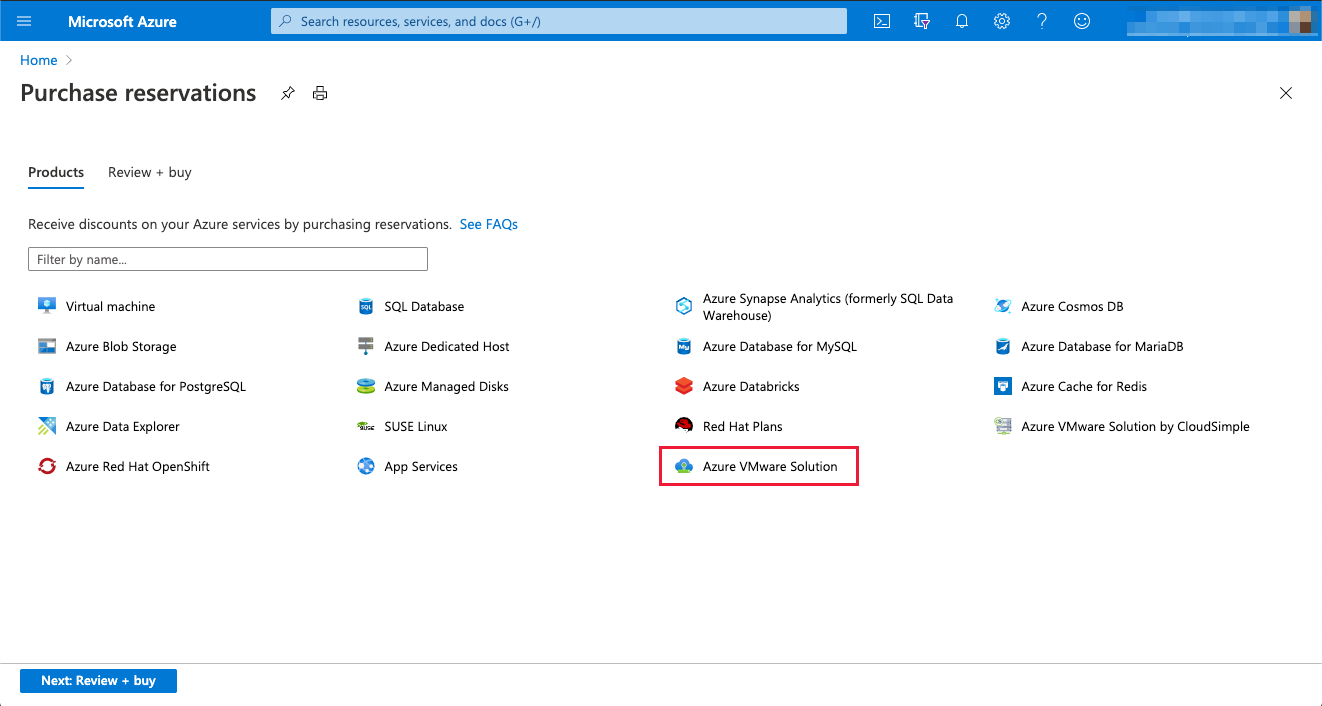Select Azure Blob Storage label

[x=121, y=346]
